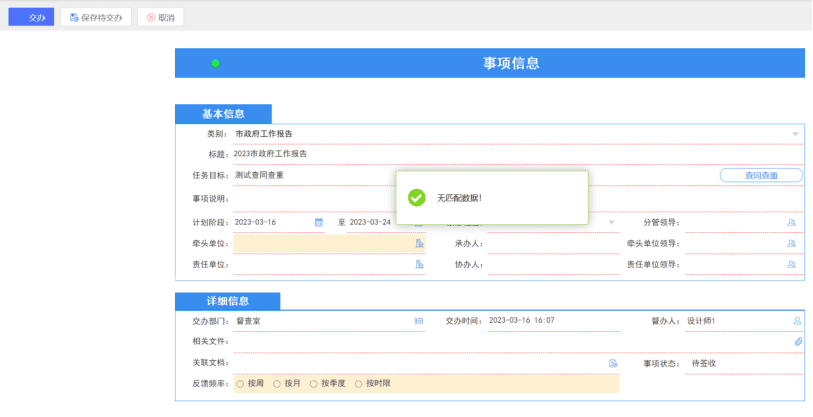Click the empty 责任单位 input field
Viewport: 813px width, 417px height.
[x=329, y=265]
